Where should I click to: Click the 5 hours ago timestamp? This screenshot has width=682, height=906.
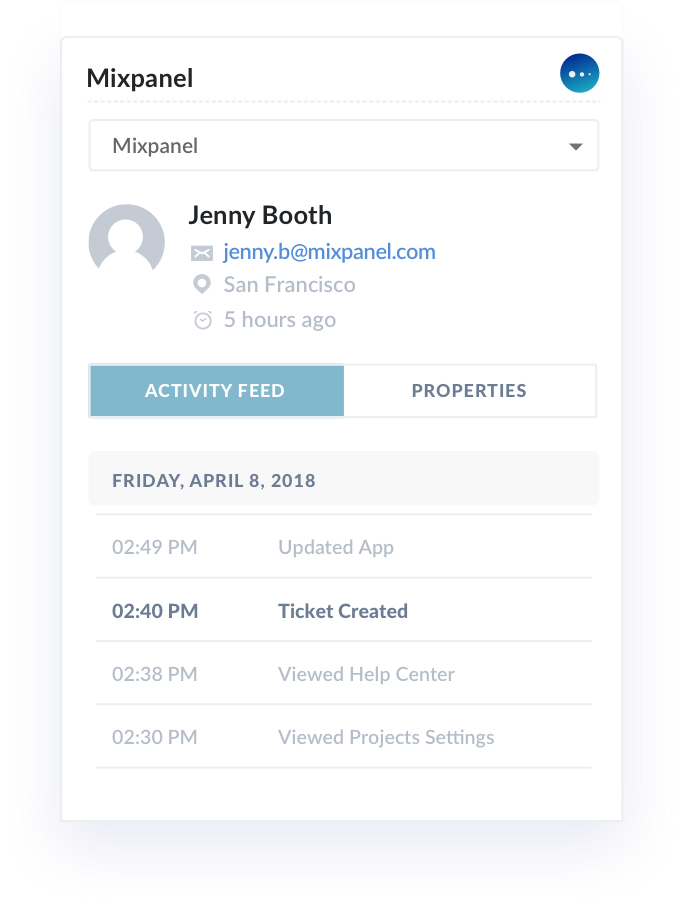(x=280, y=320)
